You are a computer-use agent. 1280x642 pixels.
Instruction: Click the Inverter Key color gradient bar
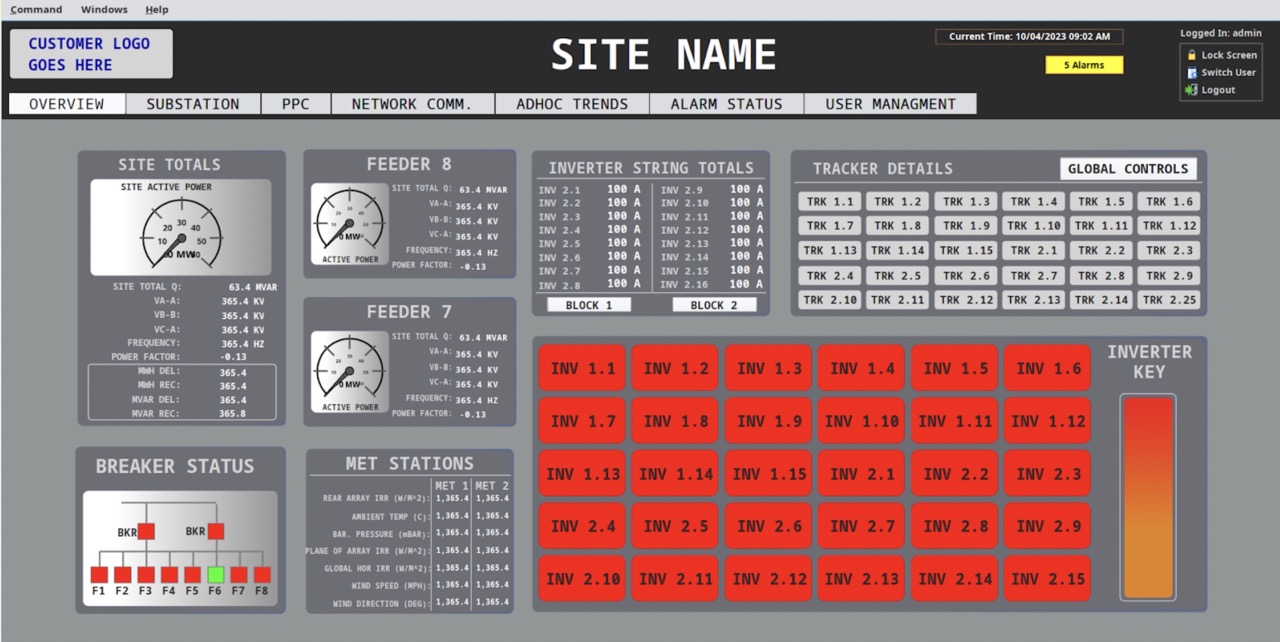point(1148,497)
